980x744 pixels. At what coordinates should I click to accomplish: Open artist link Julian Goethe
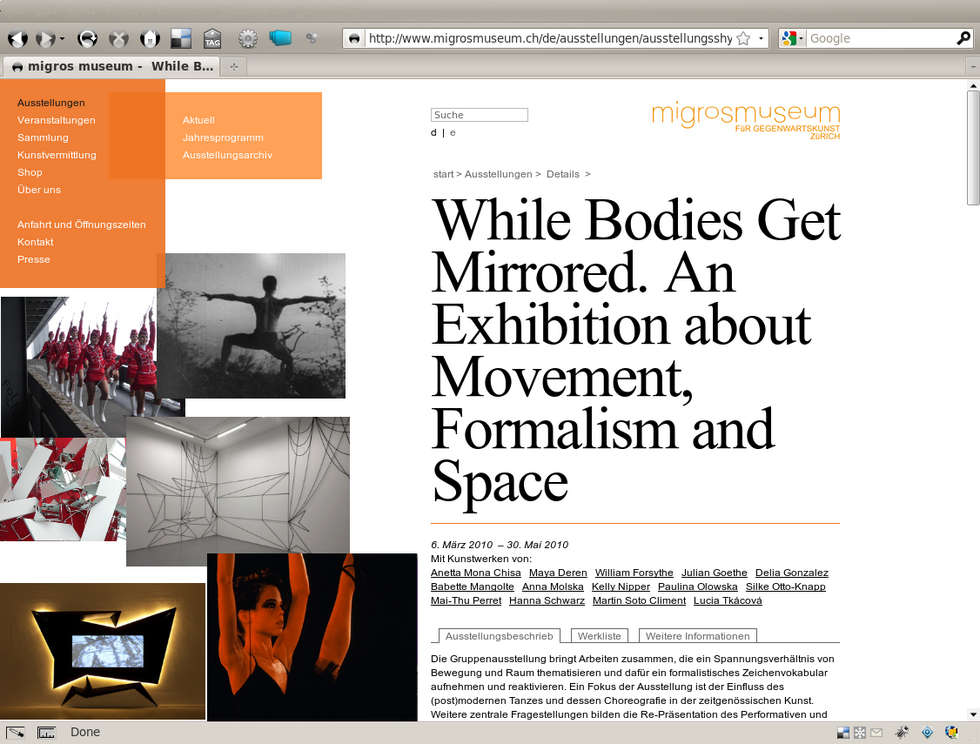[714, 573]
